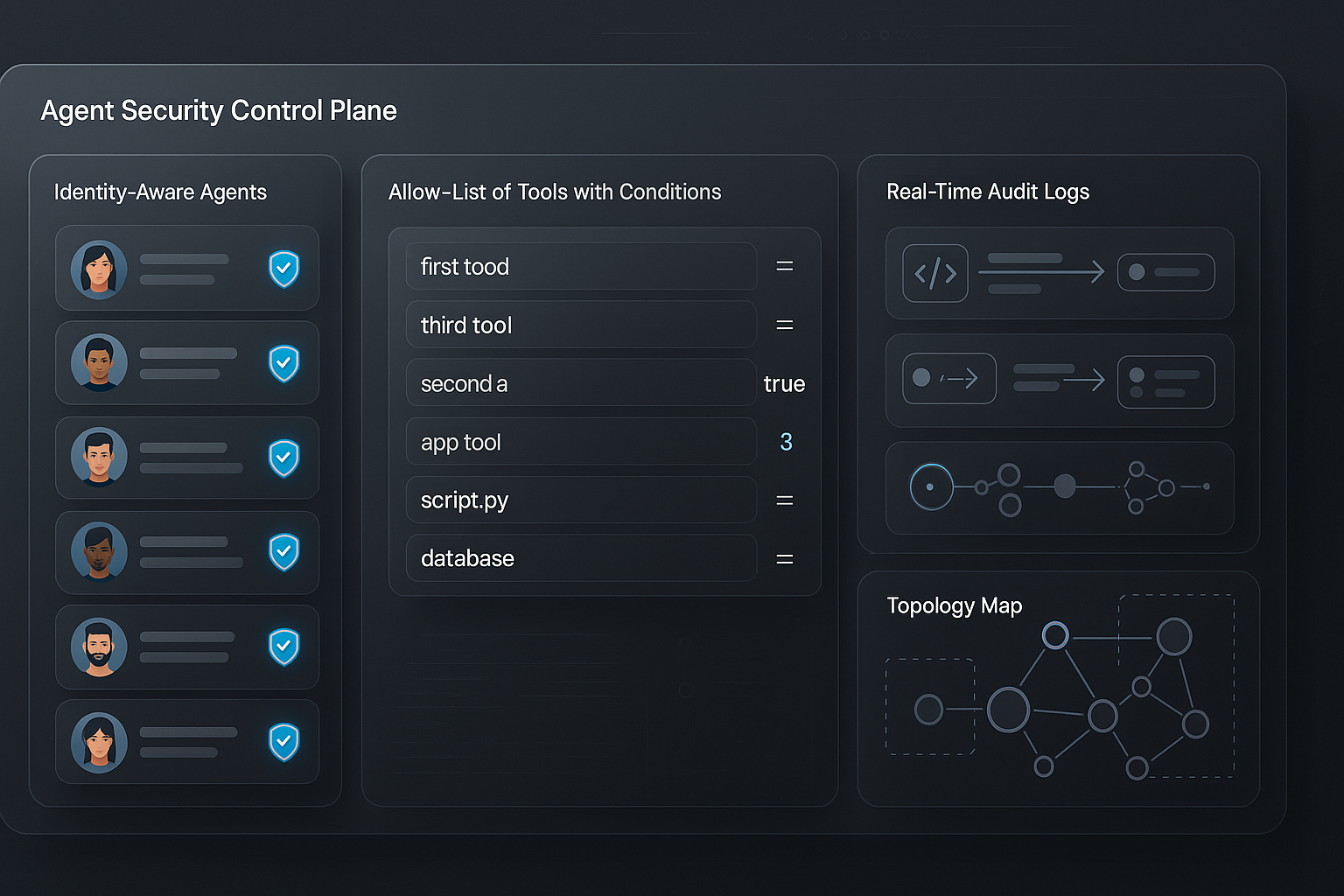The width and height of the screenshot is (1344, 896).
Task: Expand conditions for the first tood row
Action: (784, 266)
